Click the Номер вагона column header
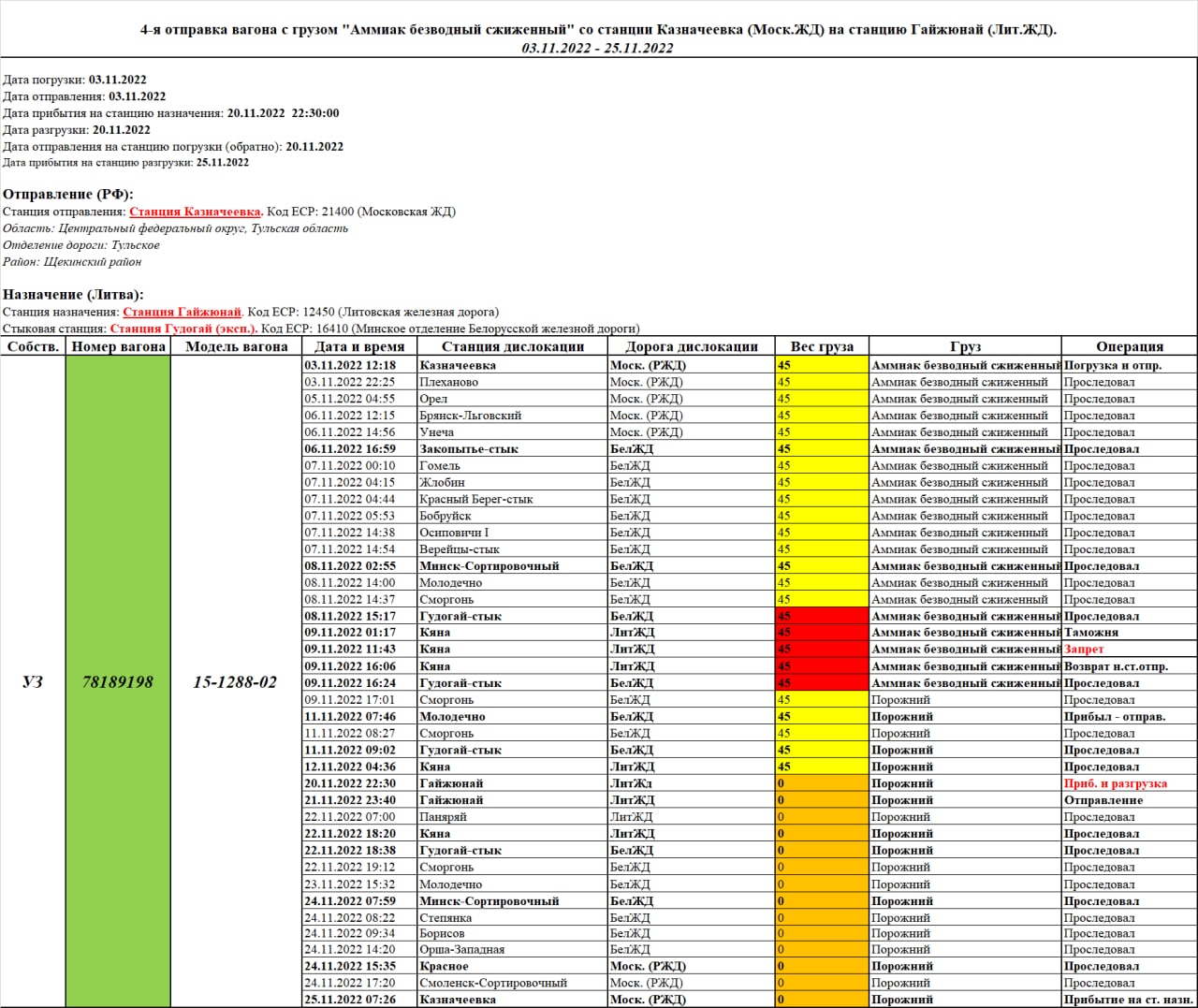Screen dimensions: 1198x1008 coord(118,346)
